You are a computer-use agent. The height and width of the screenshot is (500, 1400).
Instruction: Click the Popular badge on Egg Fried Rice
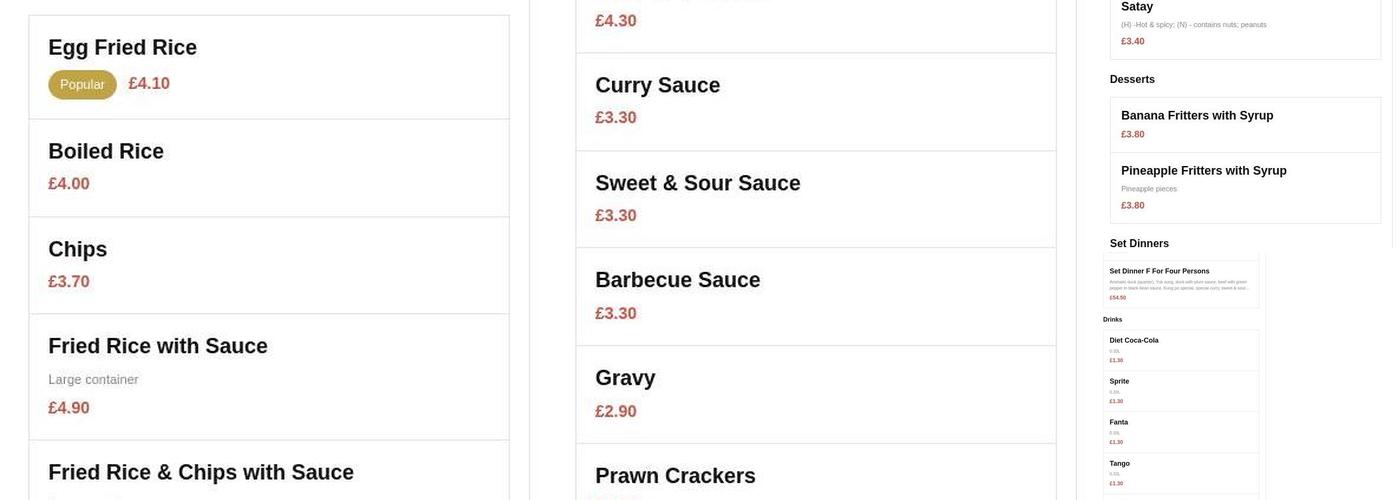(82, 85)
